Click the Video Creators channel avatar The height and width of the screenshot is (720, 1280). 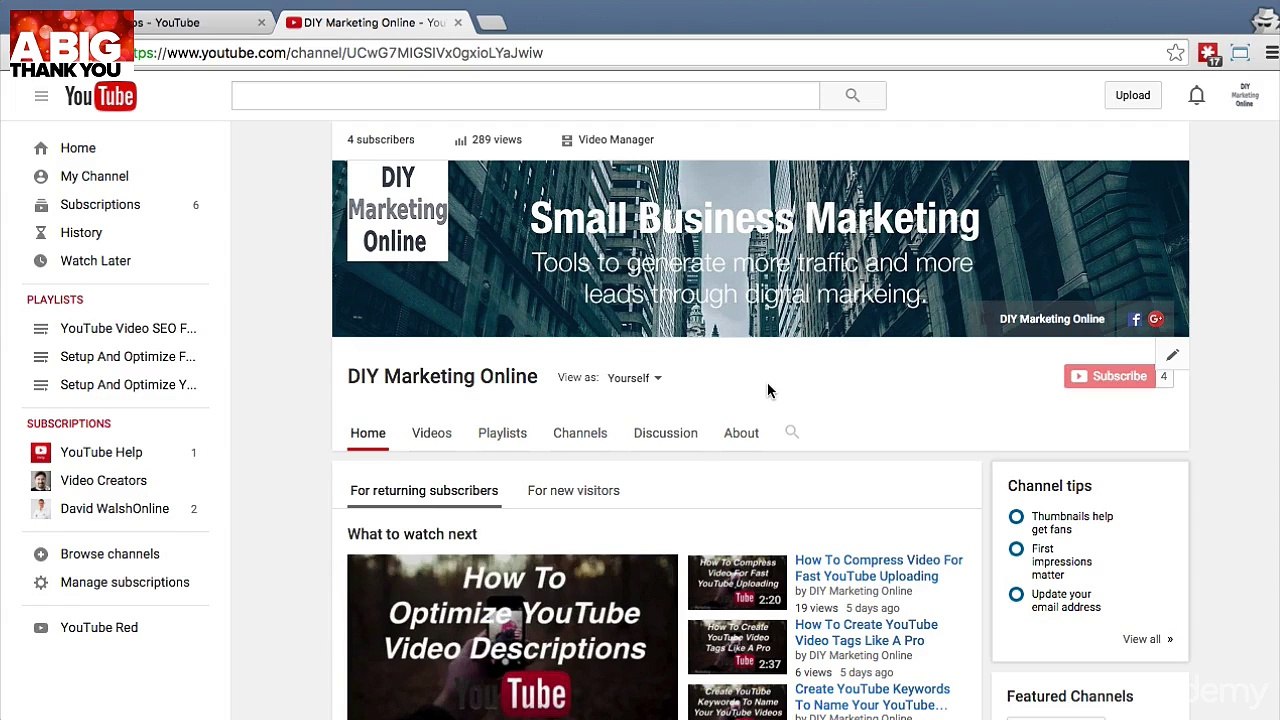click(x=41, y=480)
